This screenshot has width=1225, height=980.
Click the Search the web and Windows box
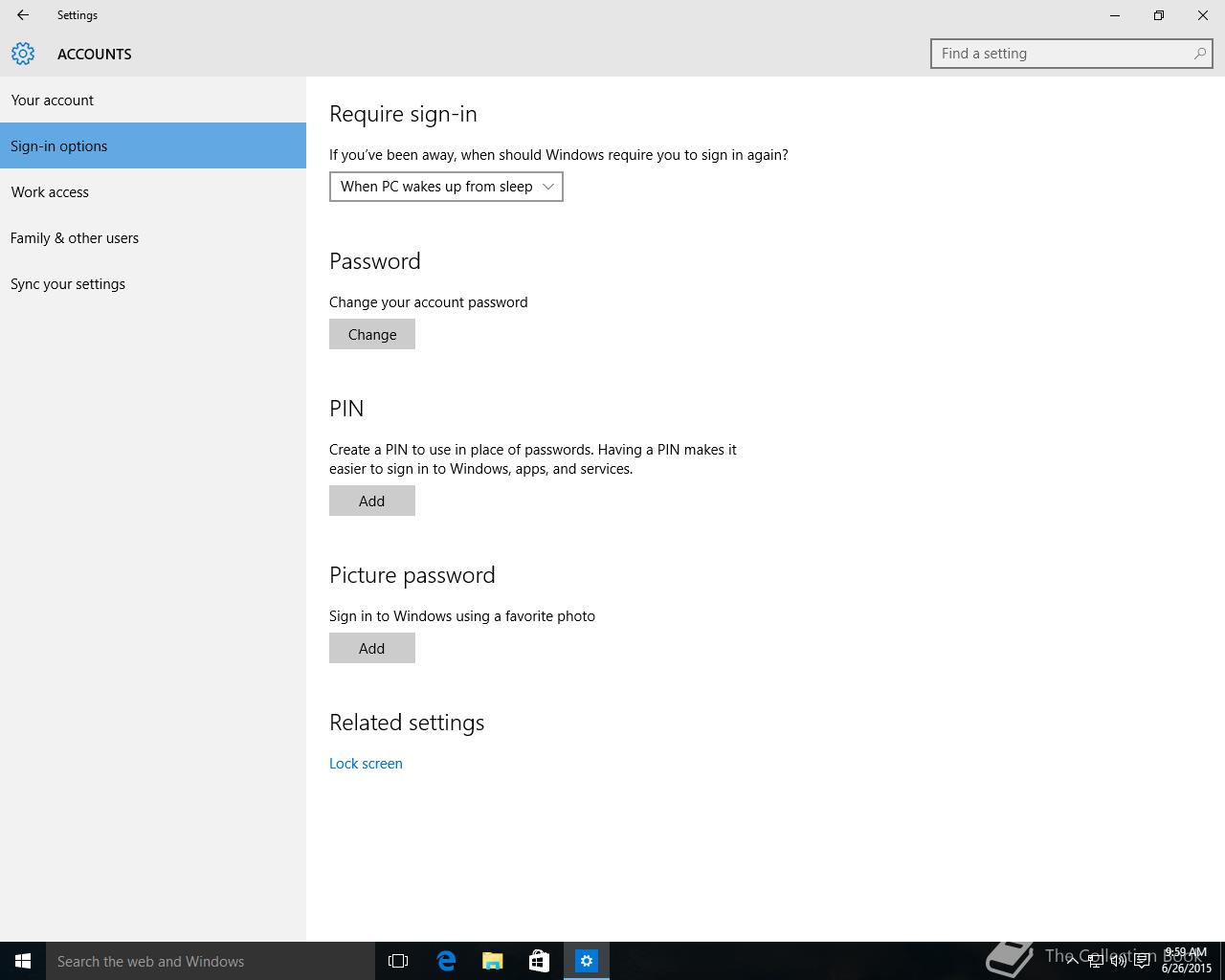pyautogui.click(x=211, y=961)
